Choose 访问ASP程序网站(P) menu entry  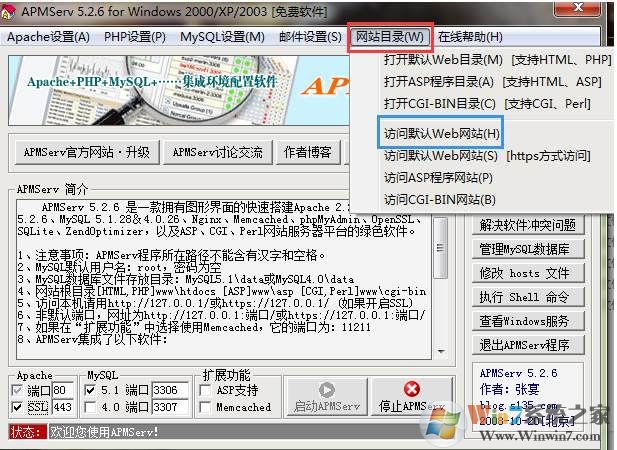click(438, 178)
